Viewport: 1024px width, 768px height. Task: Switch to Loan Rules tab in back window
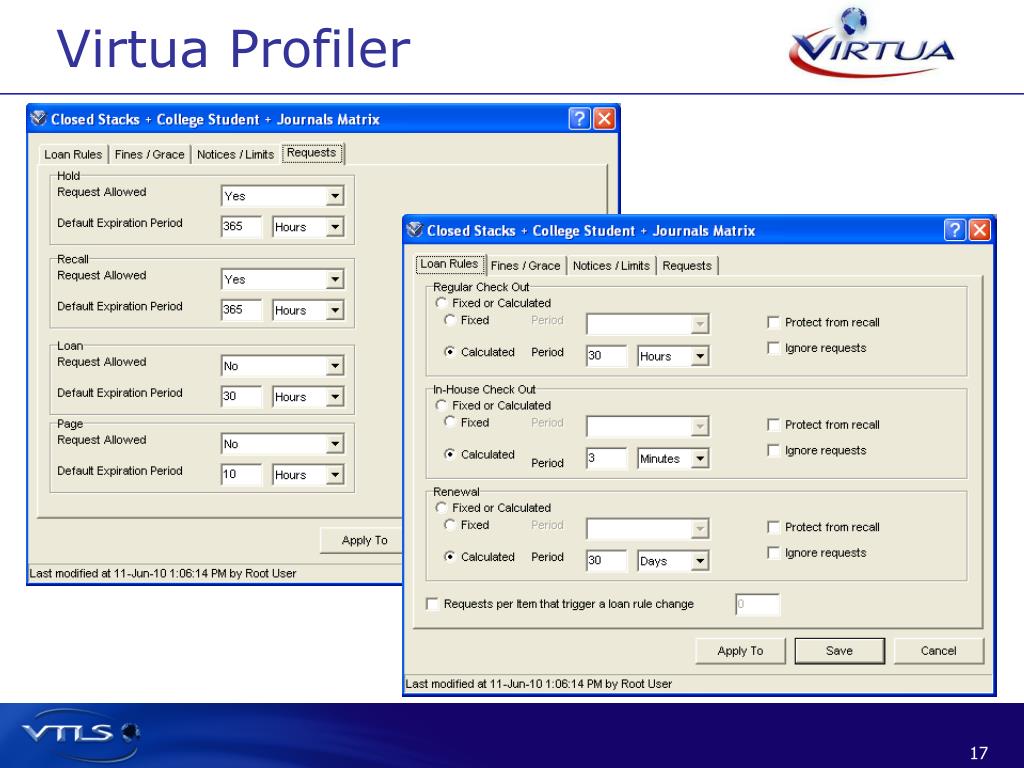(73, 154)
